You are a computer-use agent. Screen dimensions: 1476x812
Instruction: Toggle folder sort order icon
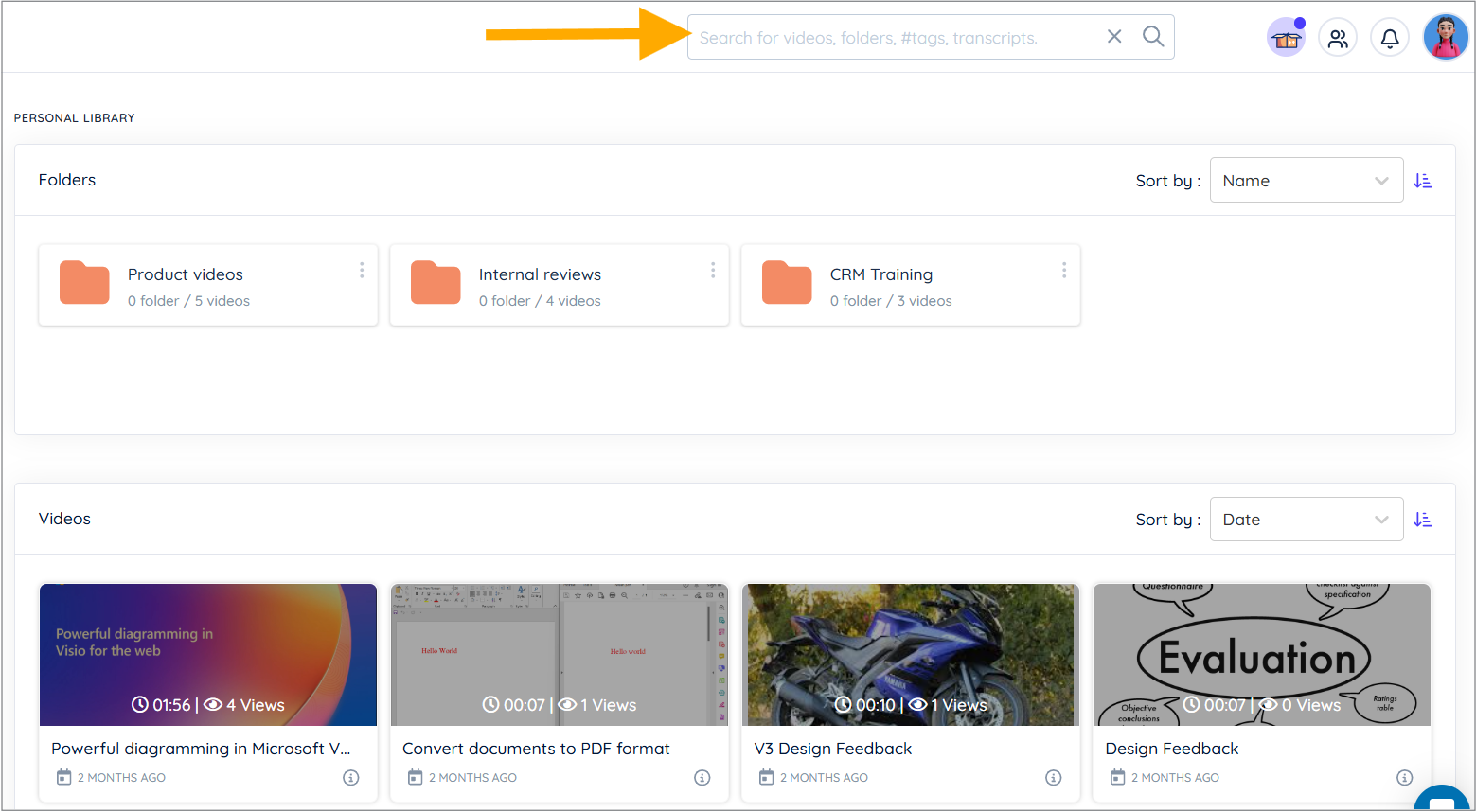(1422, 181)
